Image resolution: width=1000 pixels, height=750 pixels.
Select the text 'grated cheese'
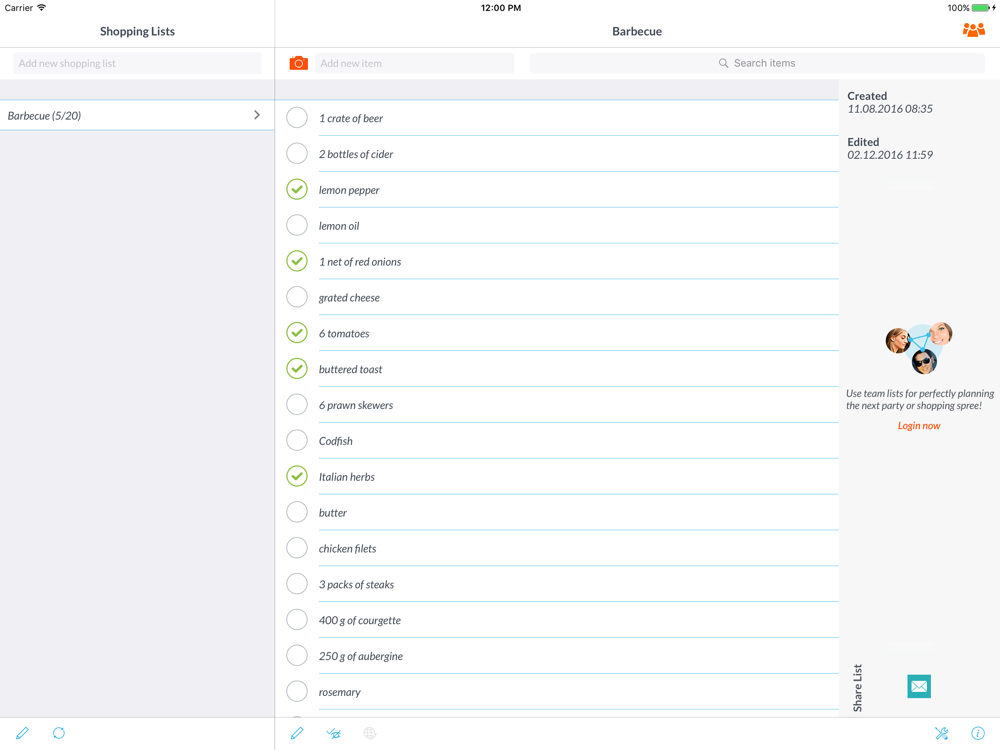click(x=349, y=298)
